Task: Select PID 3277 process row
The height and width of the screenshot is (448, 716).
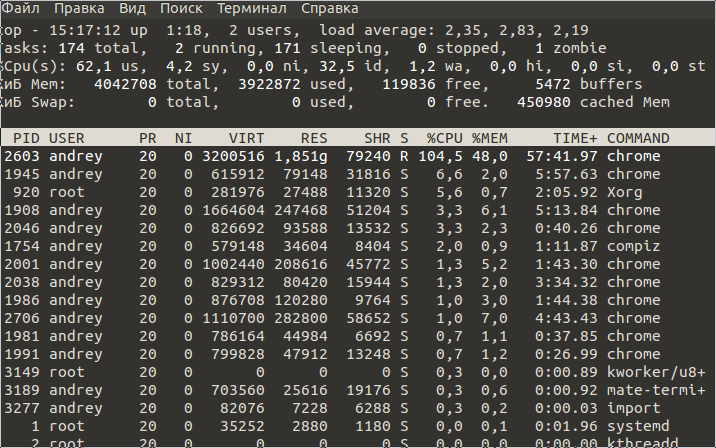Action: pos(358,408)
